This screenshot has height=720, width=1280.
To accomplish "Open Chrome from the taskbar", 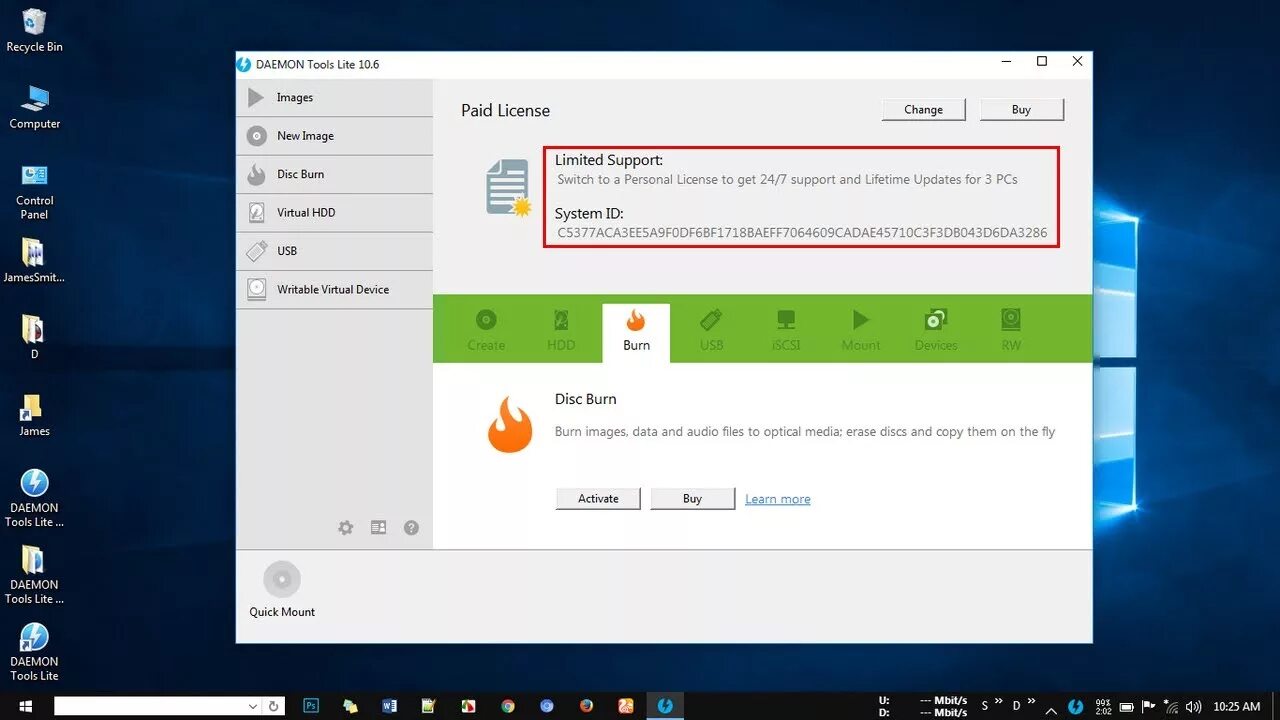I will (x=508, y=706).
